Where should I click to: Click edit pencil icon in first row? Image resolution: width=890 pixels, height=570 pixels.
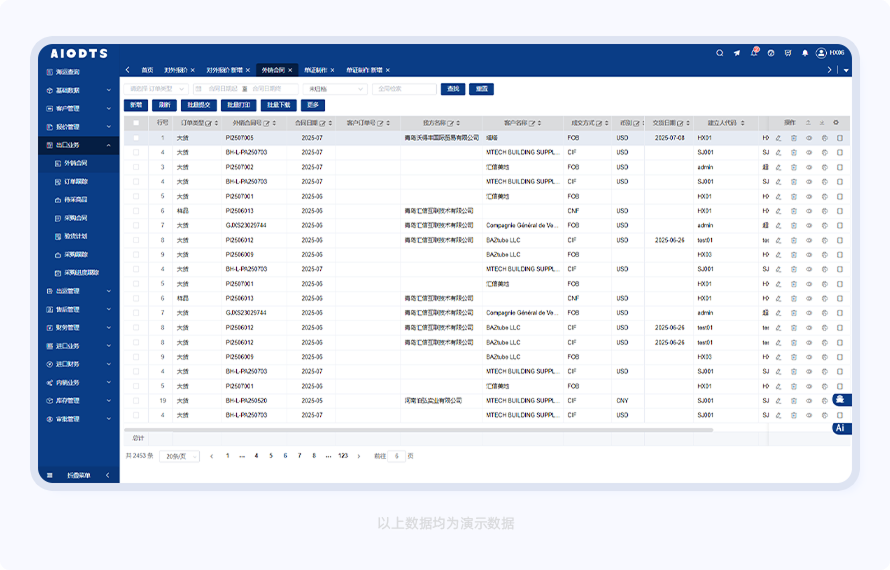(x=778, y=138)
